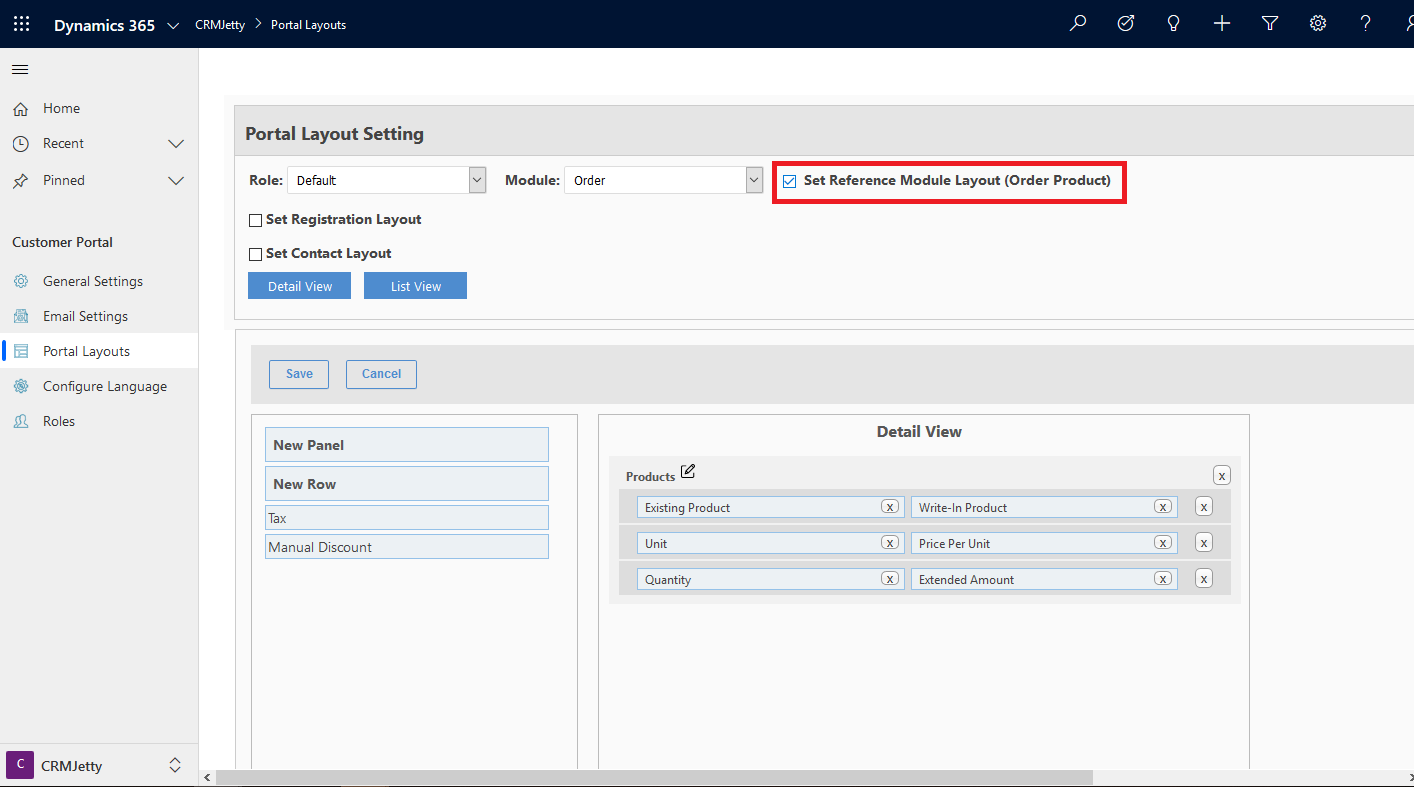Open the Role dropdown showing Default
The width and height of the screenshot is (1414, 787).
click(386, 181)
